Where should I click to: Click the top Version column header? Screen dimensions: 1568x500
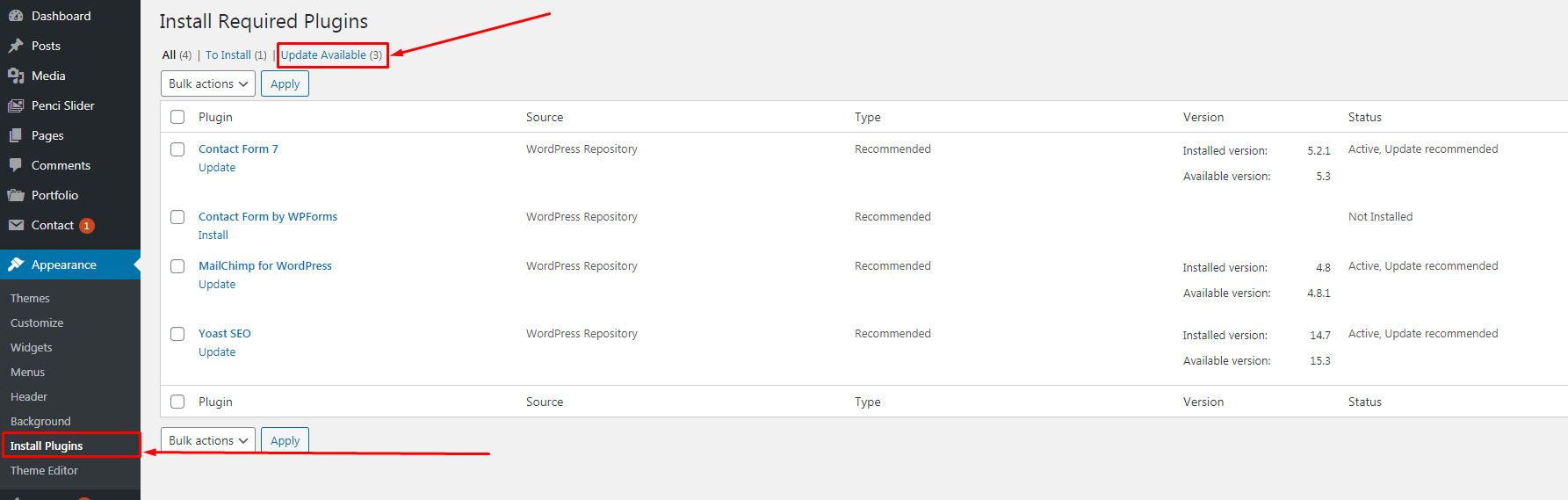pyautogui.click(x=1203, y=117)
